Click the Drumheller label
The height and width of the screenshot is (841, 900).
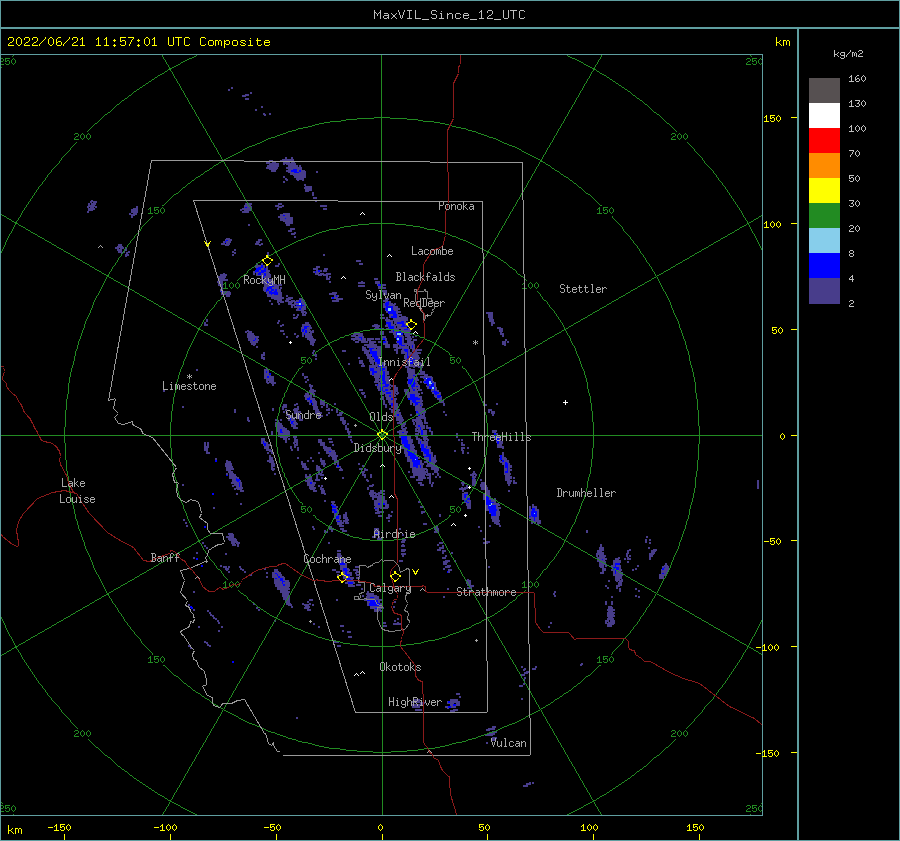(586, 493)
